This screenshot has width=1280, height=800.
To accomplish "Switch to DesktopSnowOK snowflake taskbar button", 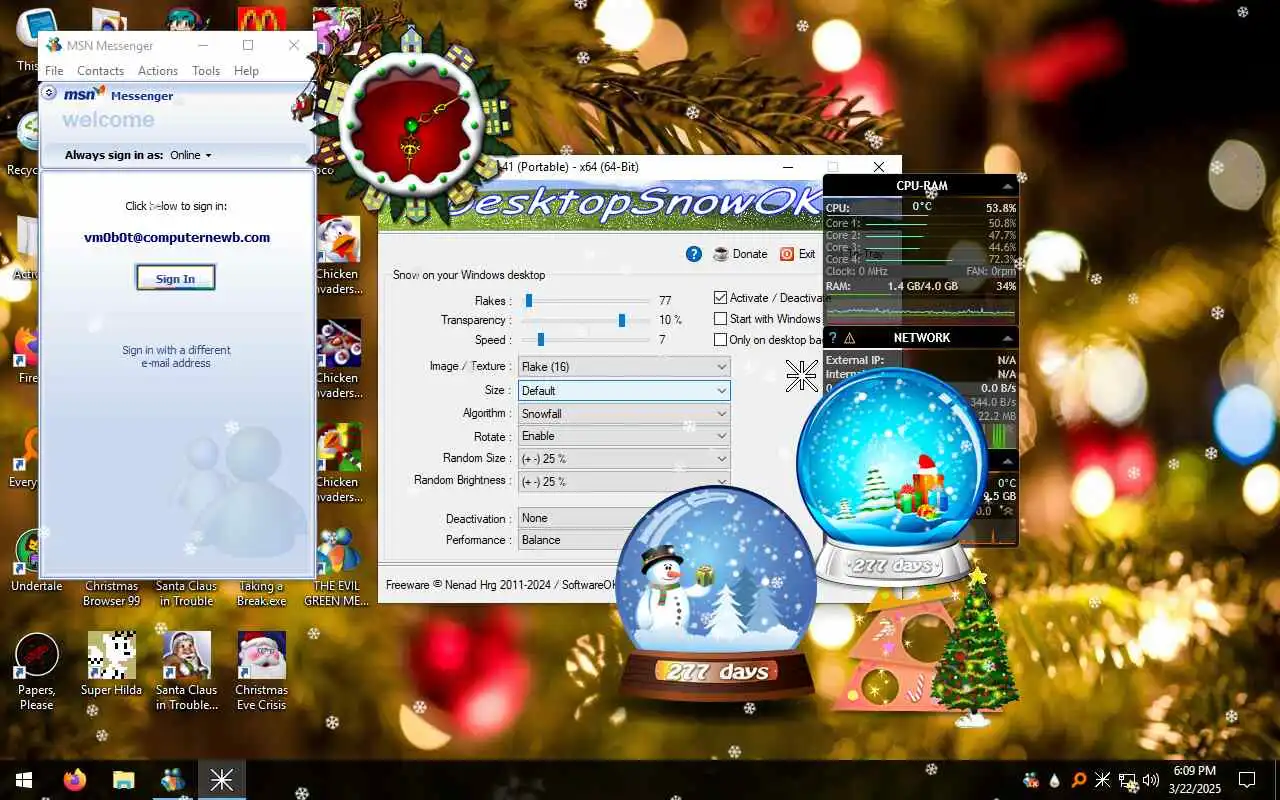I will point(221,780).
